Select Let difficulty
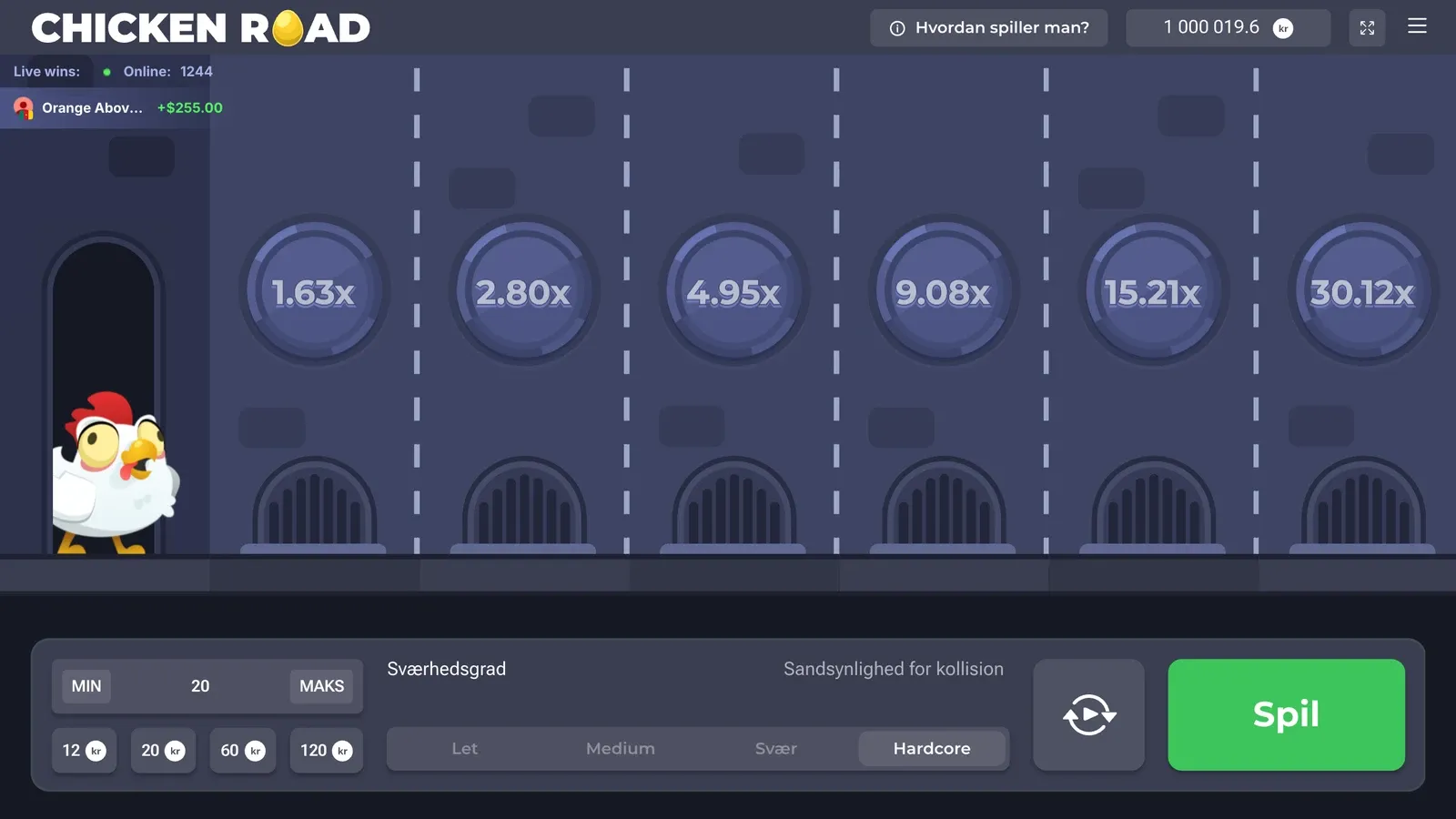This screenshot has height=819, width=1456. coord(465,749)
